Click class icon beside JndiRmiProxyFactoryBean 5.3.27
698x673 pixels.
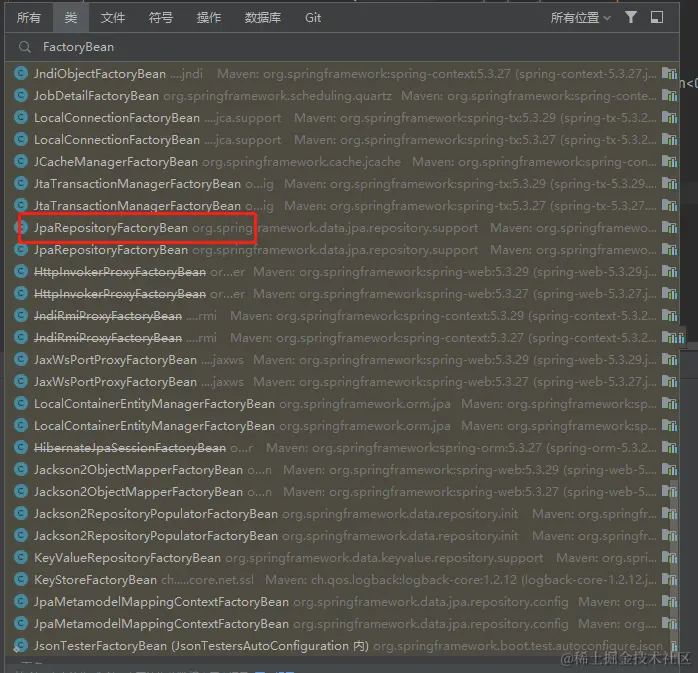pos(20,337)
